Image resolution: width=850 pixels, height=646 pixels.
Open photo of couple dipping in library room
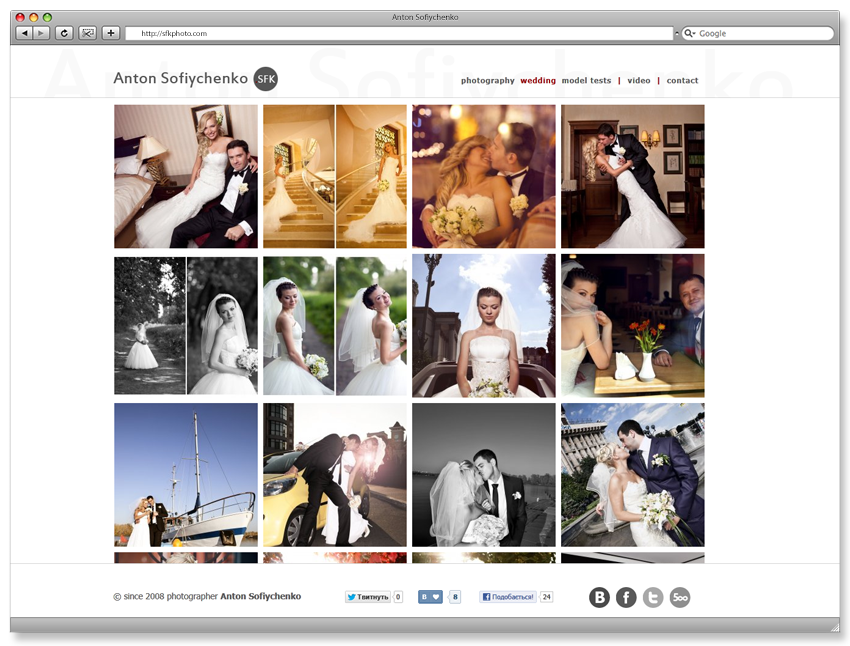[633, 177]
